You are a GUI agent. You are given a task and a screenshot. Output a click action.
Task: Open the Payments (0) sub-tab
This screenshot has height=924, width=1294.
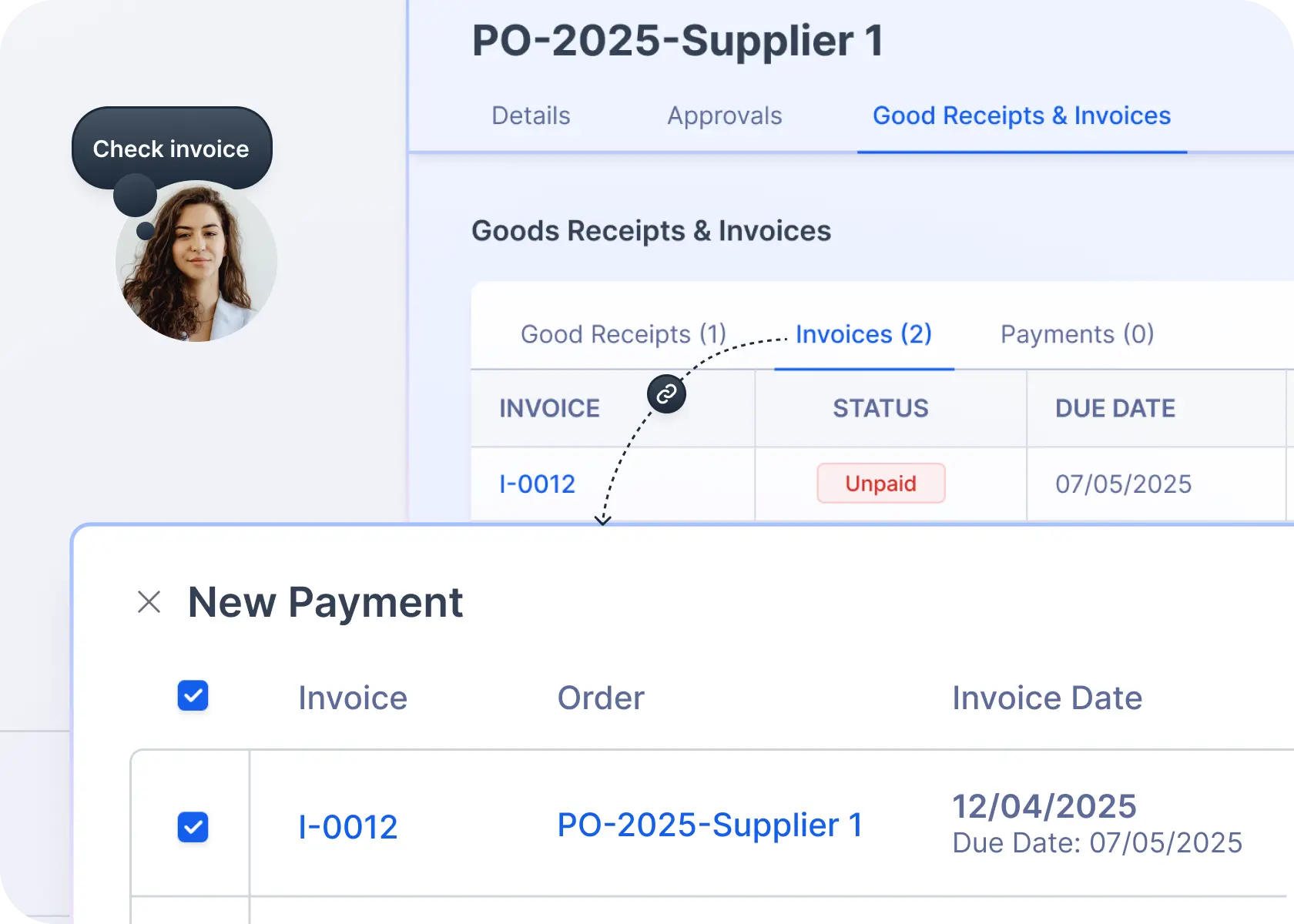coord(1077,334)
